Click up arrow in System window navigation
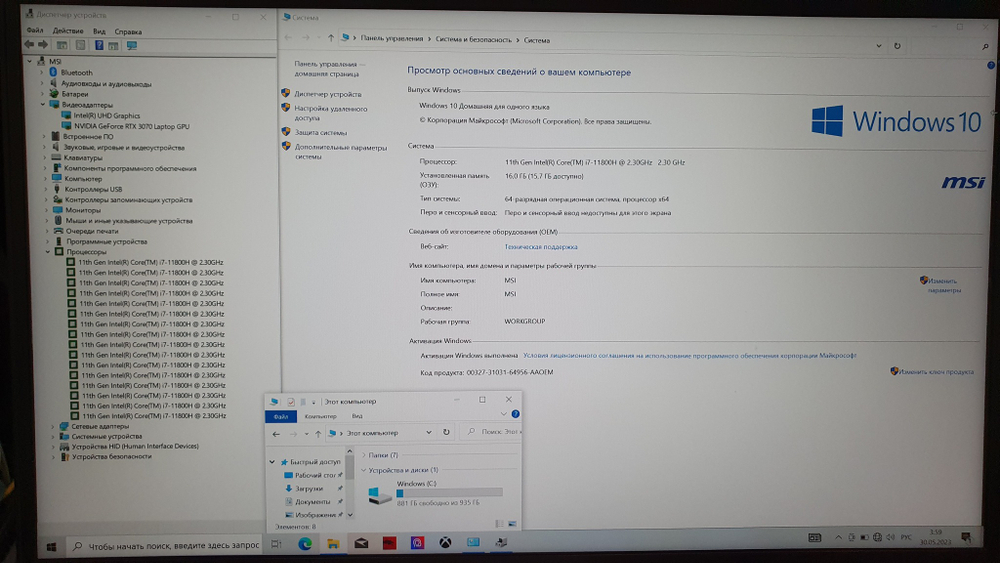 click(x=330, y=38)
